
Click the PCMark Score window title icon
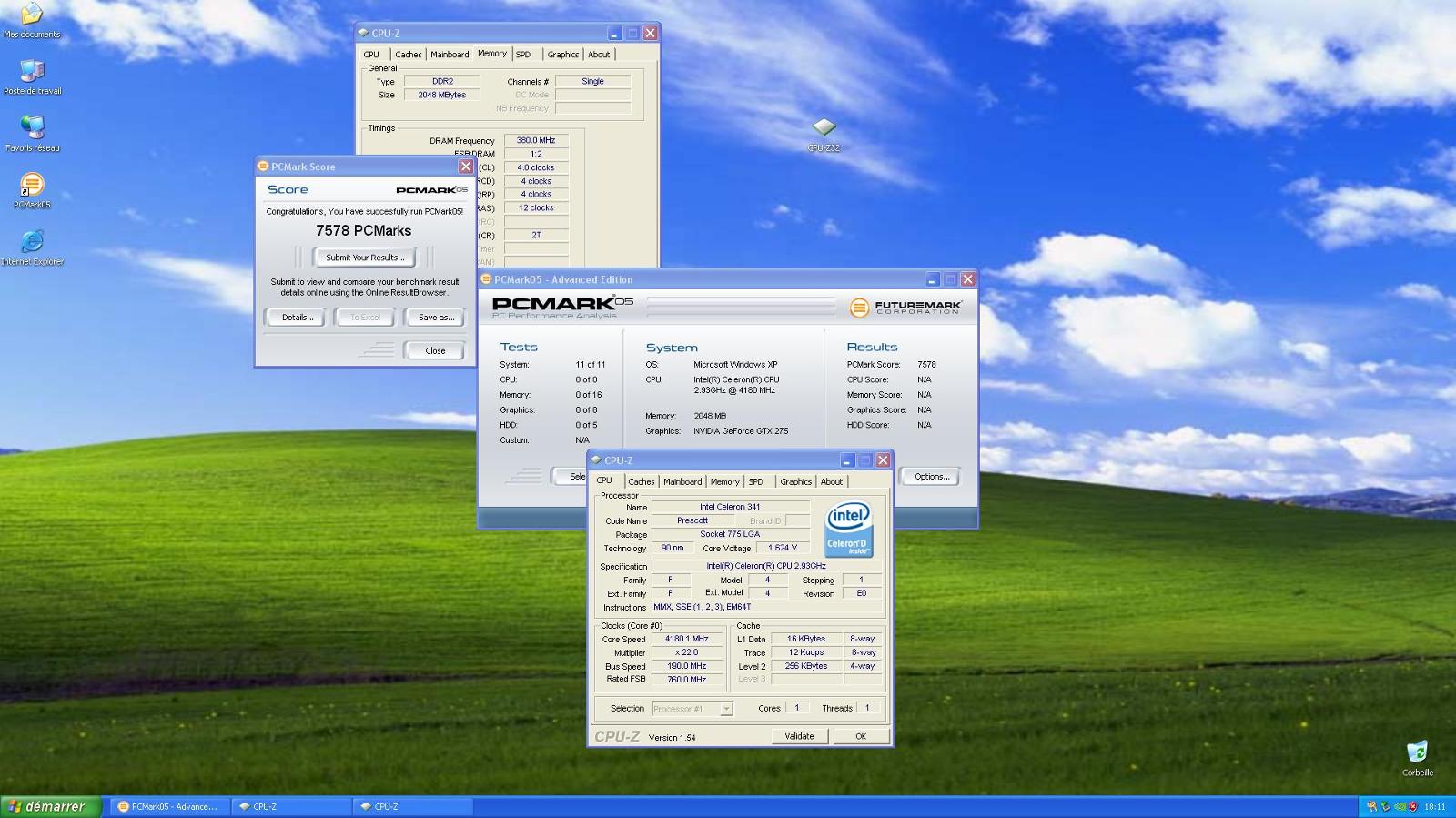[x=263, y=167]
